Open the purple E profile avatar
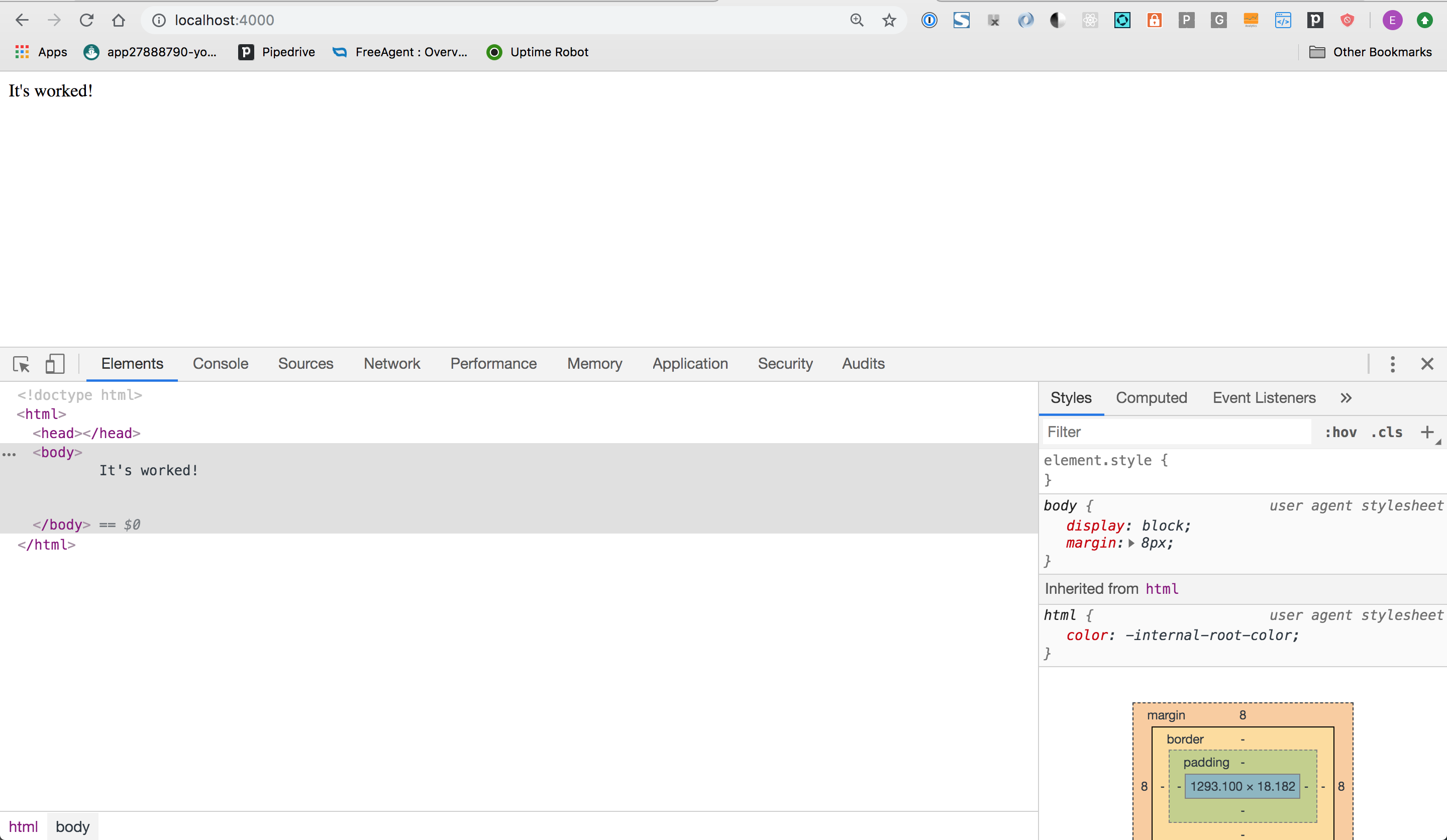Viewport: 1447px width, 840px height. pos(1392,20)
